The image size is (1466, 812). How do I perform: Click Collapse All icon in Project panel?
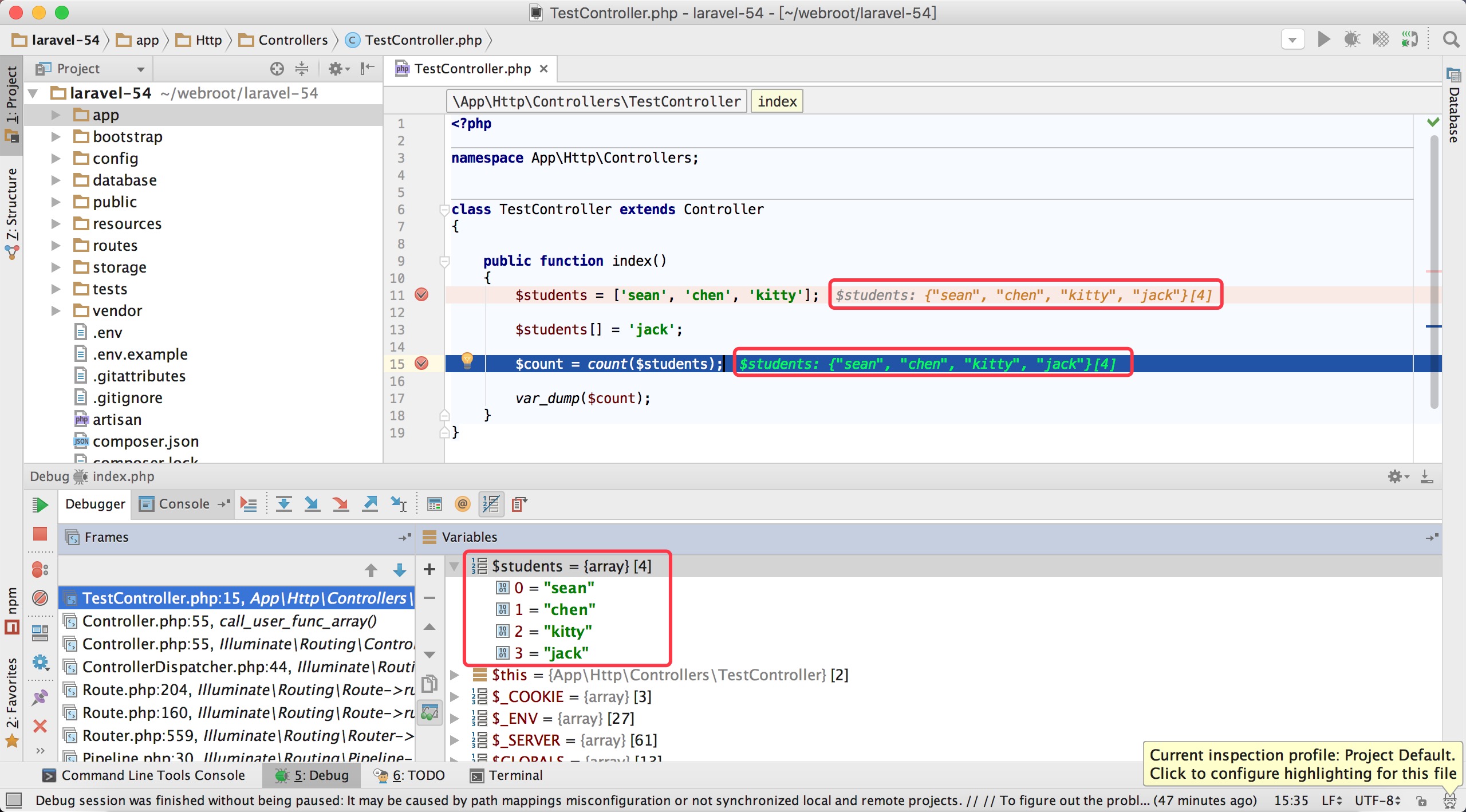pyautogui.click(x=302, y=69)
